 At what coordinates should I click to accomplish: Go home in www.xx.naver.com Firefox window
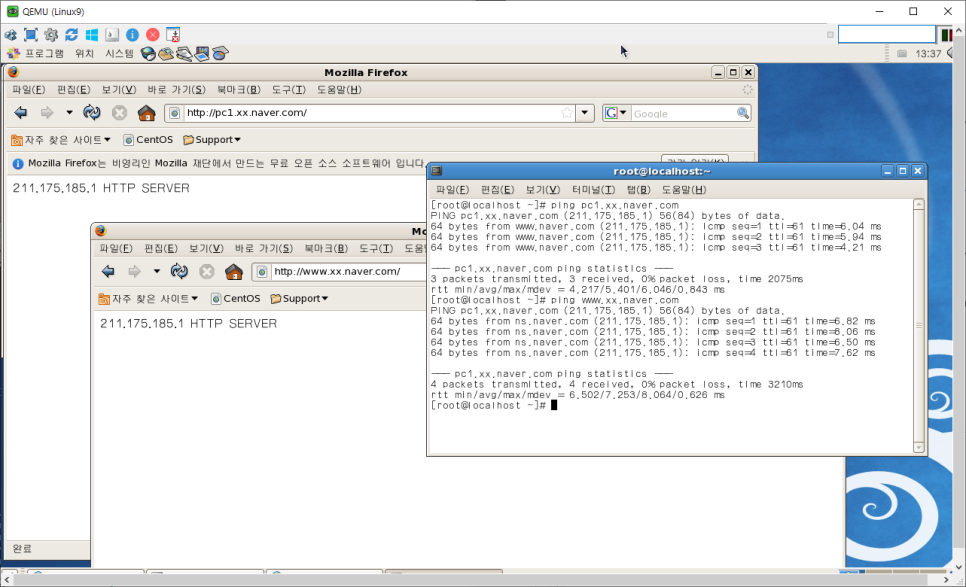234,272
